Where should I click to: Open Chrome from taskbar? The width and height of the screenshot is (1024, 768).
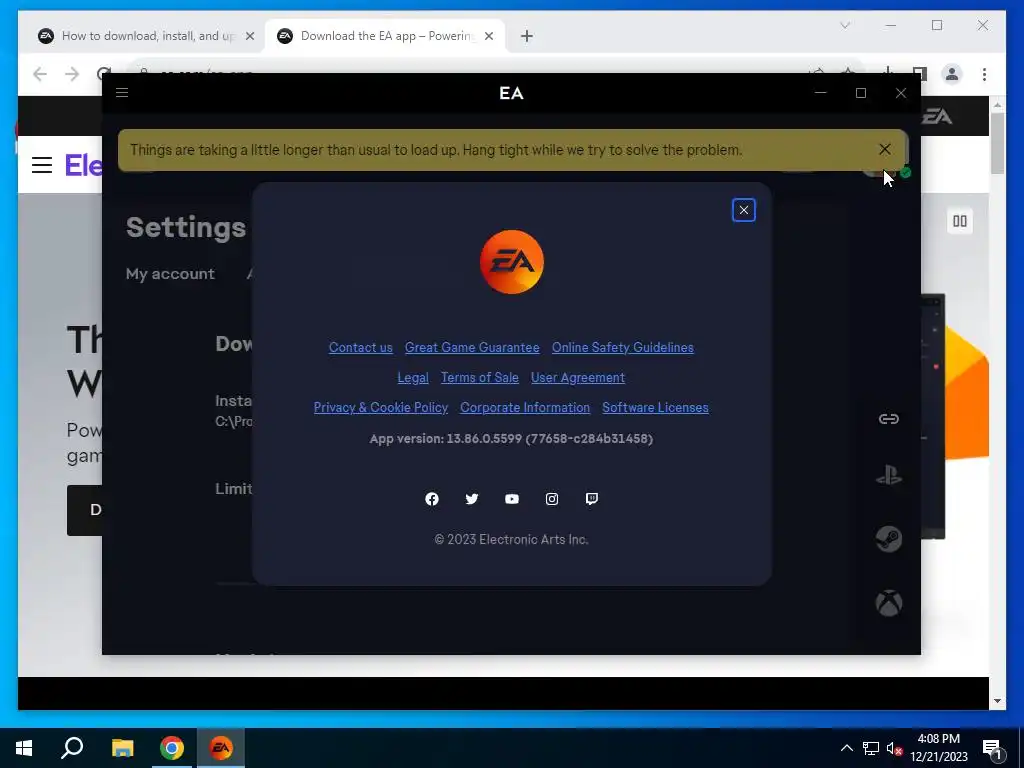(x=172, y=748)
